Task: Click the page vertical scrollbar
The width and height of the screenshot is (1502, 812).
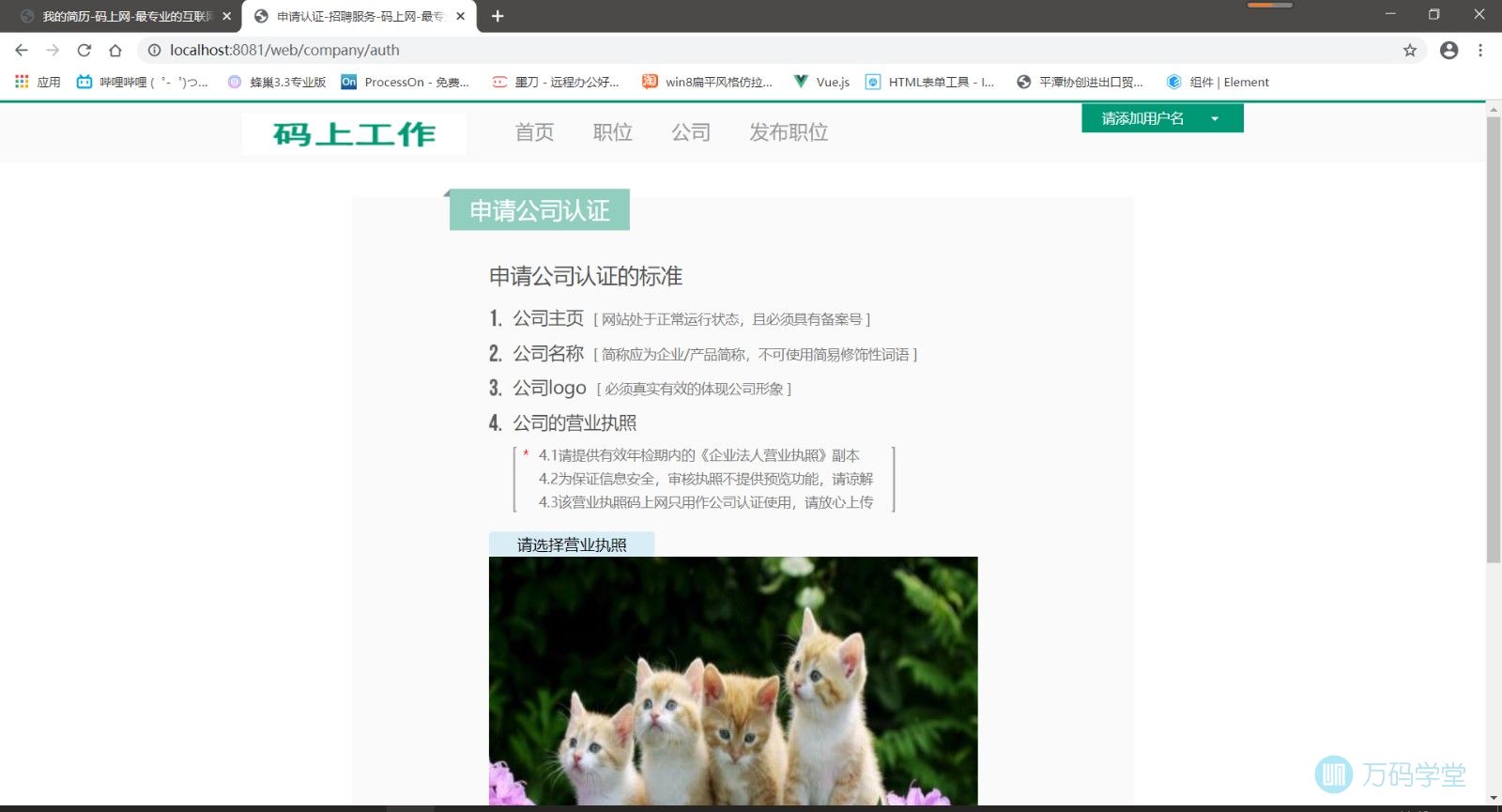Action: tap(1494, 340)
